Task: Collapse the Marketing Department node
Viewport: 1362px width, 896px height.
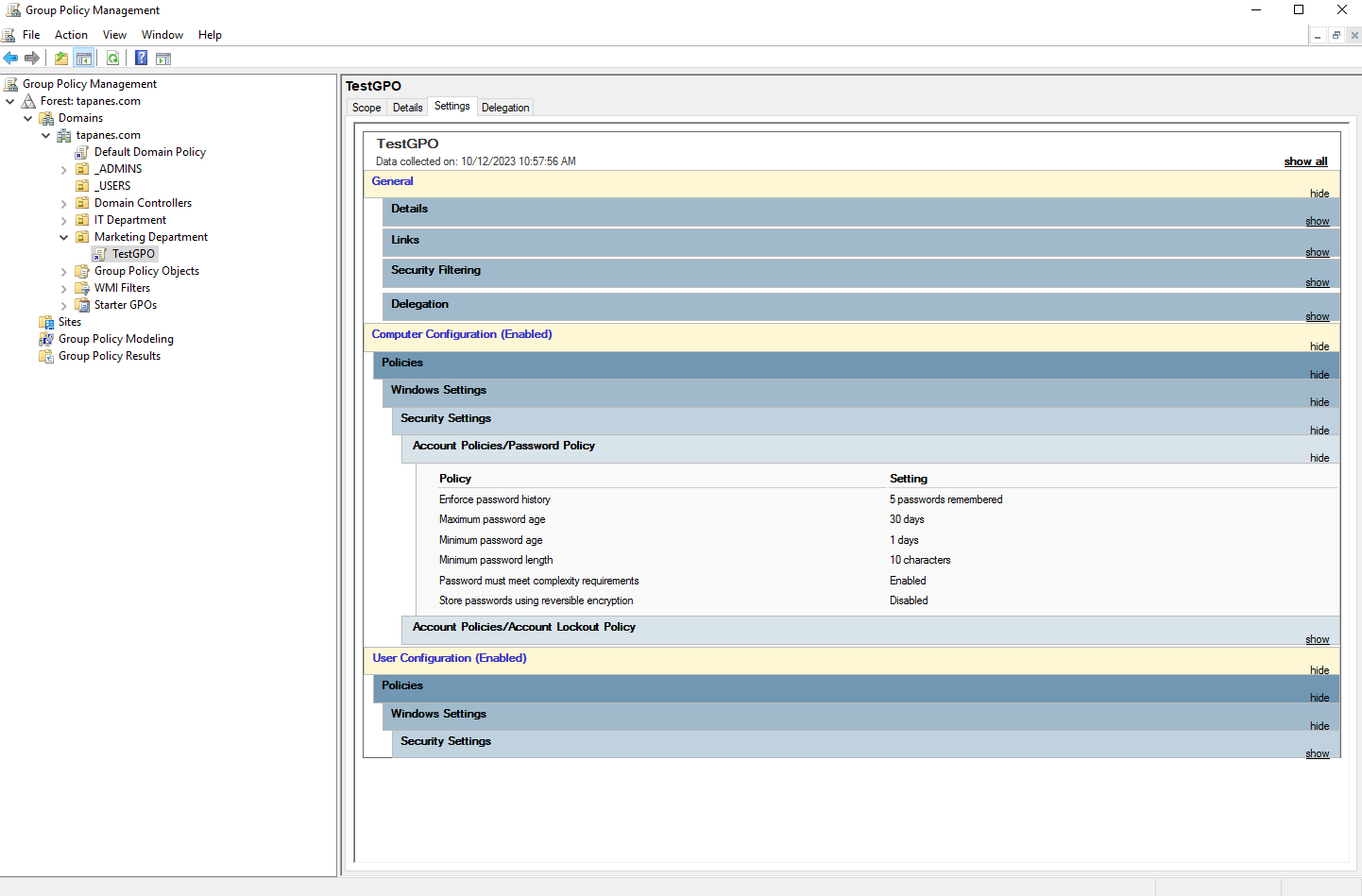Action: coord(63,237)
